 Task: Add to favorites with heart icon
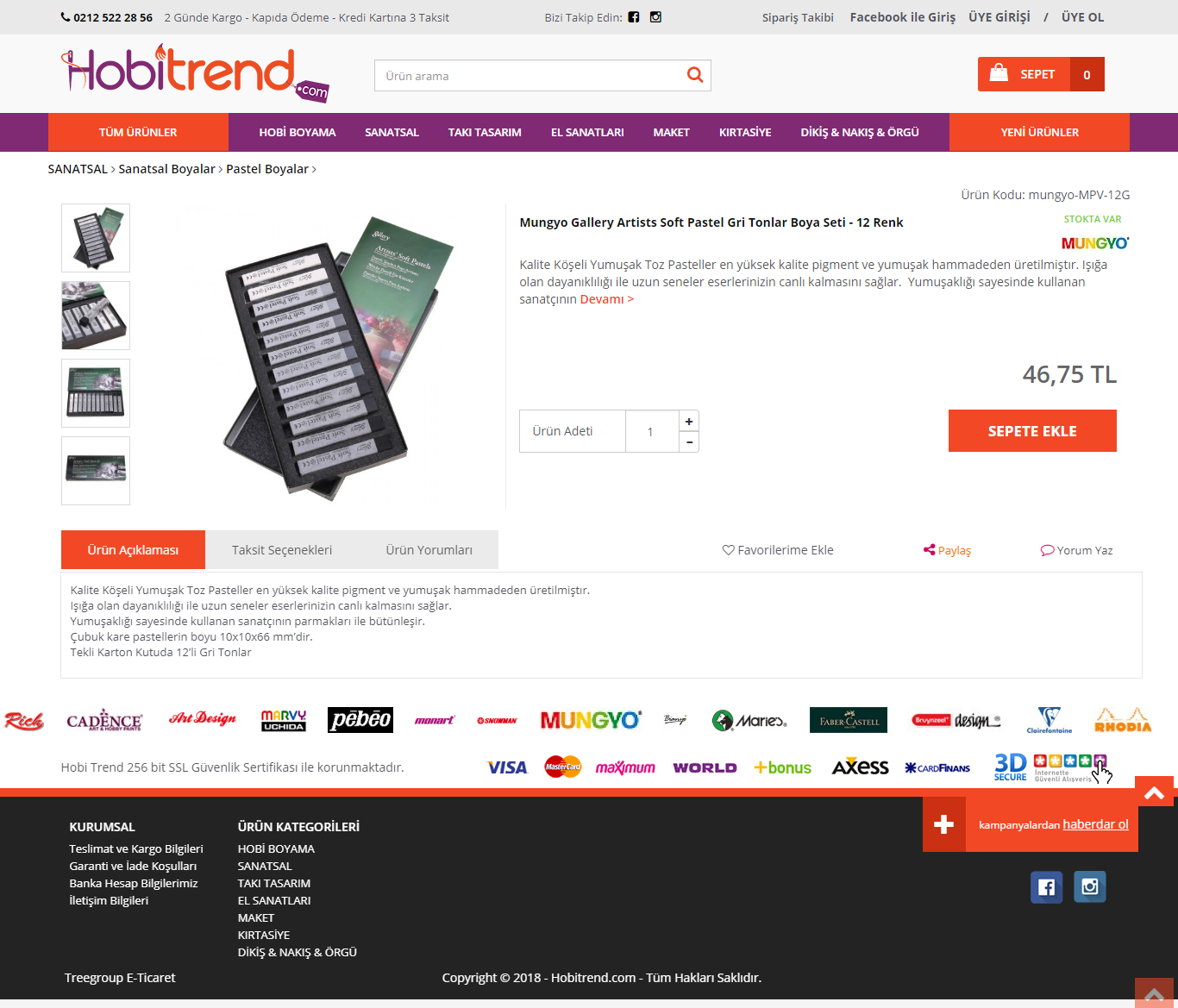[728, 550]
